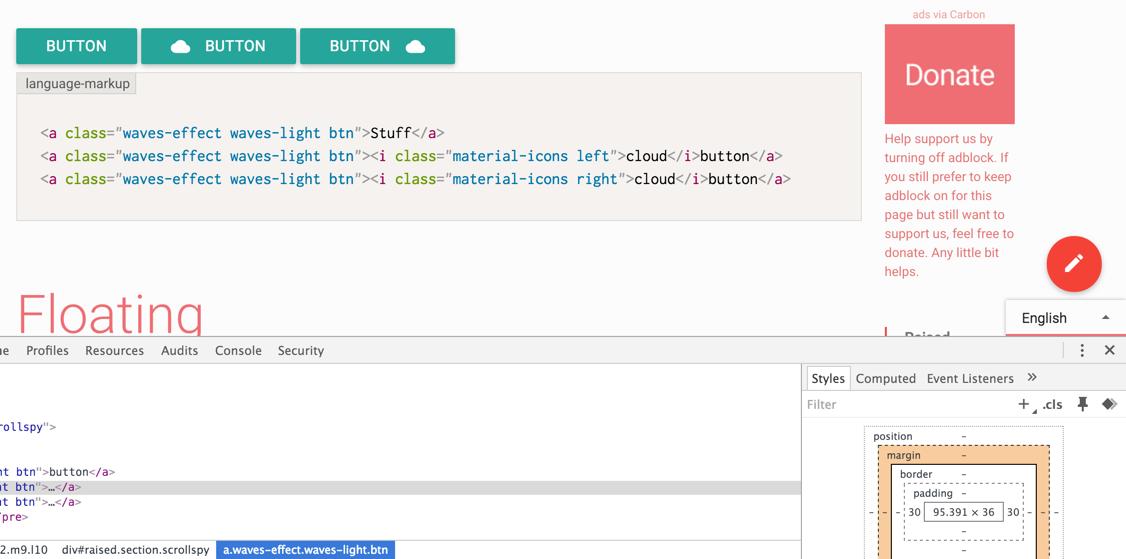This screenshot has width=1126, height=559.
Task: Click the pink Donate ad banner
Action: tap(949, 75)
